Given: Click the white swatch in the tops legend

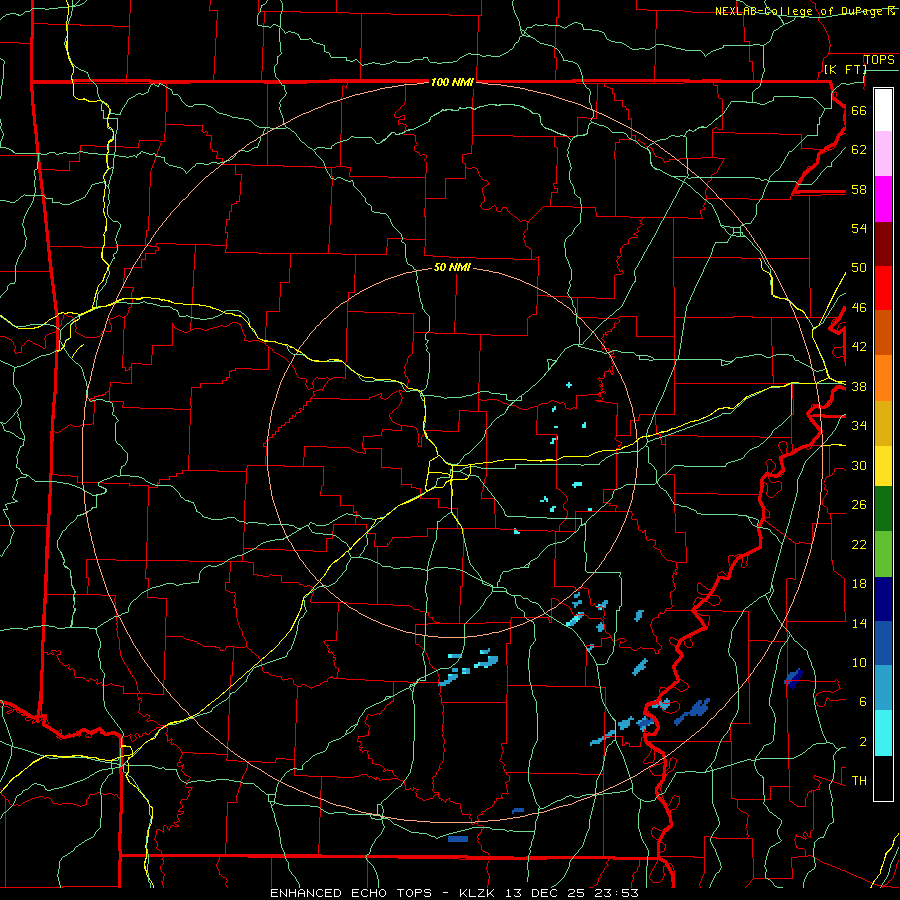Looking at the screenshot, I should (x=883, y=110).
